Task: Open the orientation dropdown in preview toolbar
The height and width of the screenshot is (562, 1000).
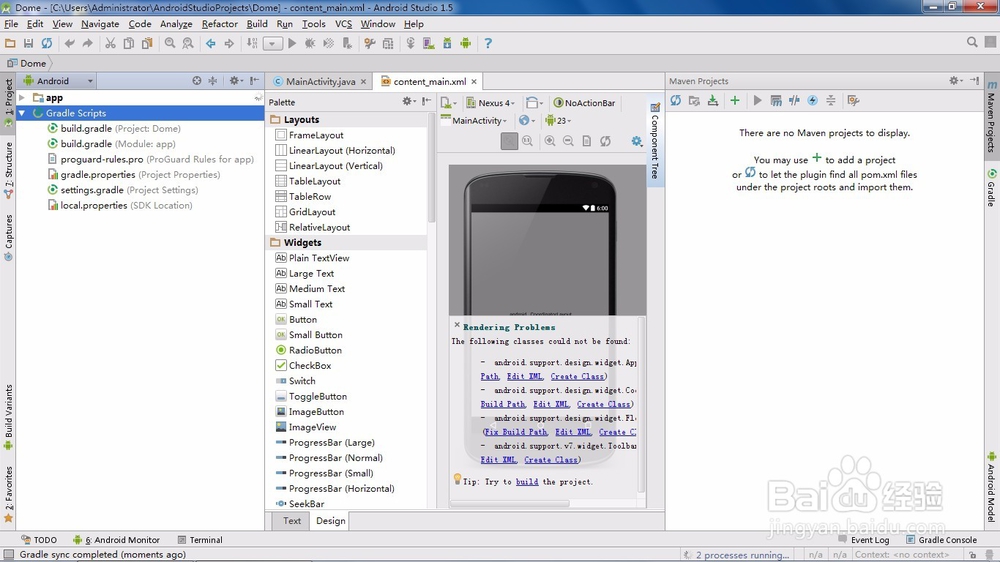Action: click(534, 103)
